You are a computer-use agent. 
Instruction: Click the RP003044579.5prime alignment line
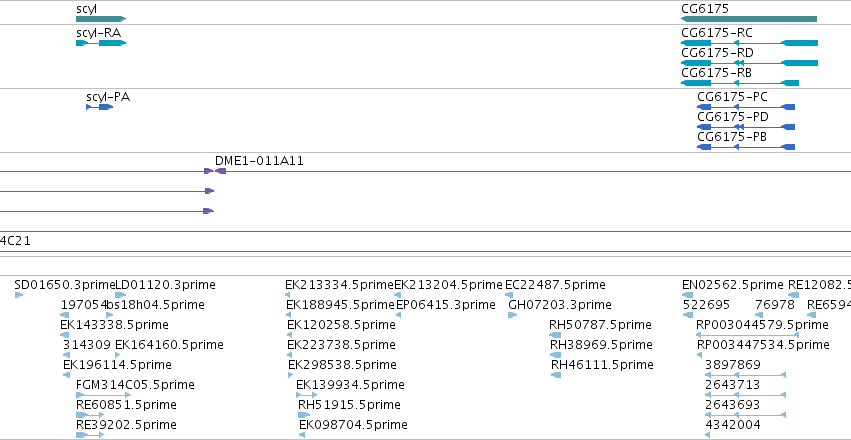pyautogui.click(x=747, y=335)
